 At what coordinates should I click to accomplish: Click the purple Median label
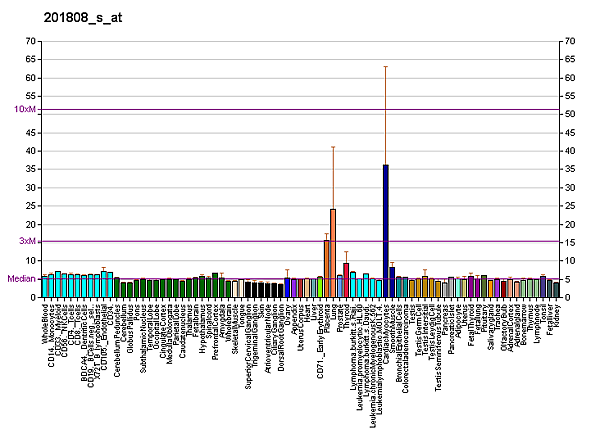pos(21,279)
